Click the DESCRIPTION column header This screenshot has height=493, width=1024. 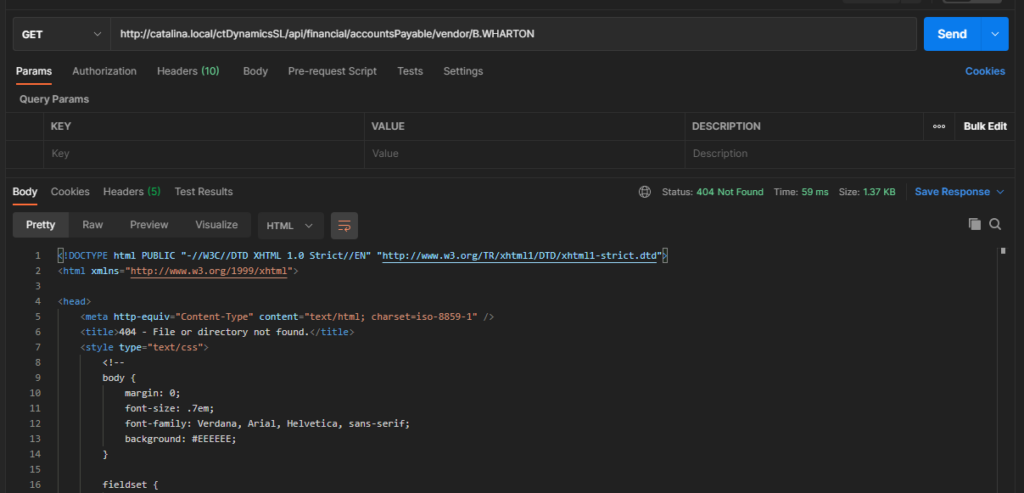tap(726, 127)
